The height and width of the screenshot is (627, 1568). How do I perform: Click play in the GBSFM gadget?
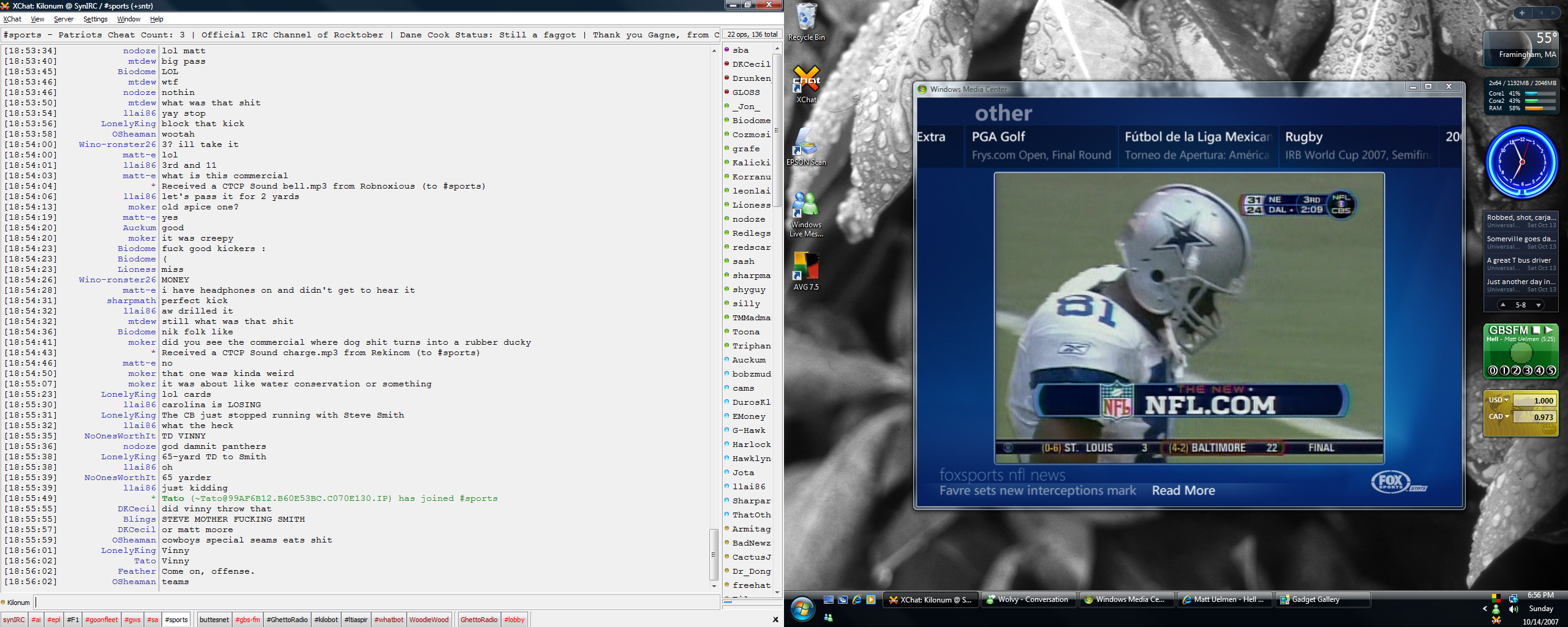pyautogui.click(x=1549, y=330)
